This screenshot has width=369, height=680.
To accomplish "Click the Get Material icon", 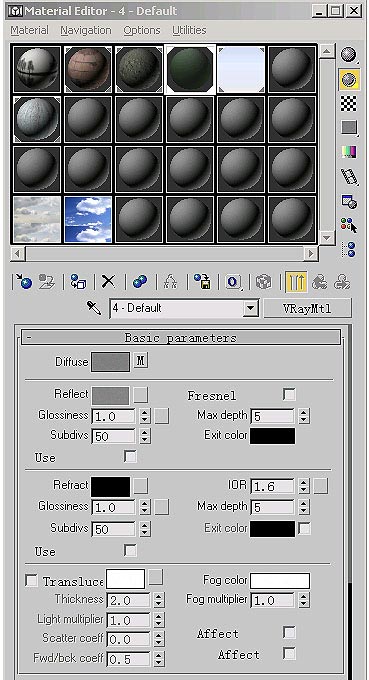I will [x=23, y=282].
